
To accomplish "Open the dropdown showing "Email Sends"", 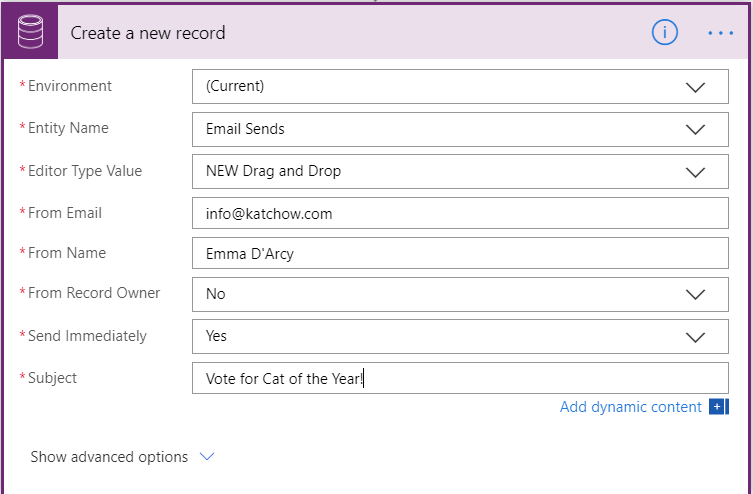I will 440,129.
